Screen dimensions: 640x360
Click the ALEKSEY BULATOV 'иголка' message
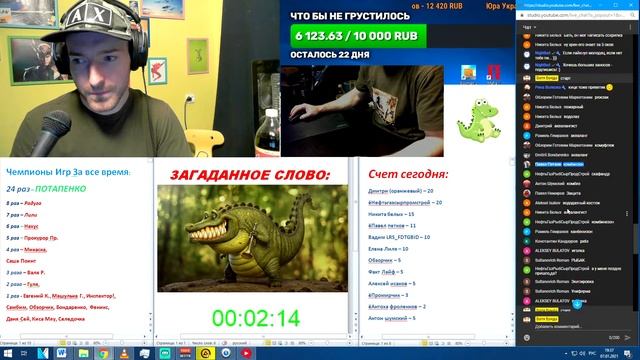(559, 250)
